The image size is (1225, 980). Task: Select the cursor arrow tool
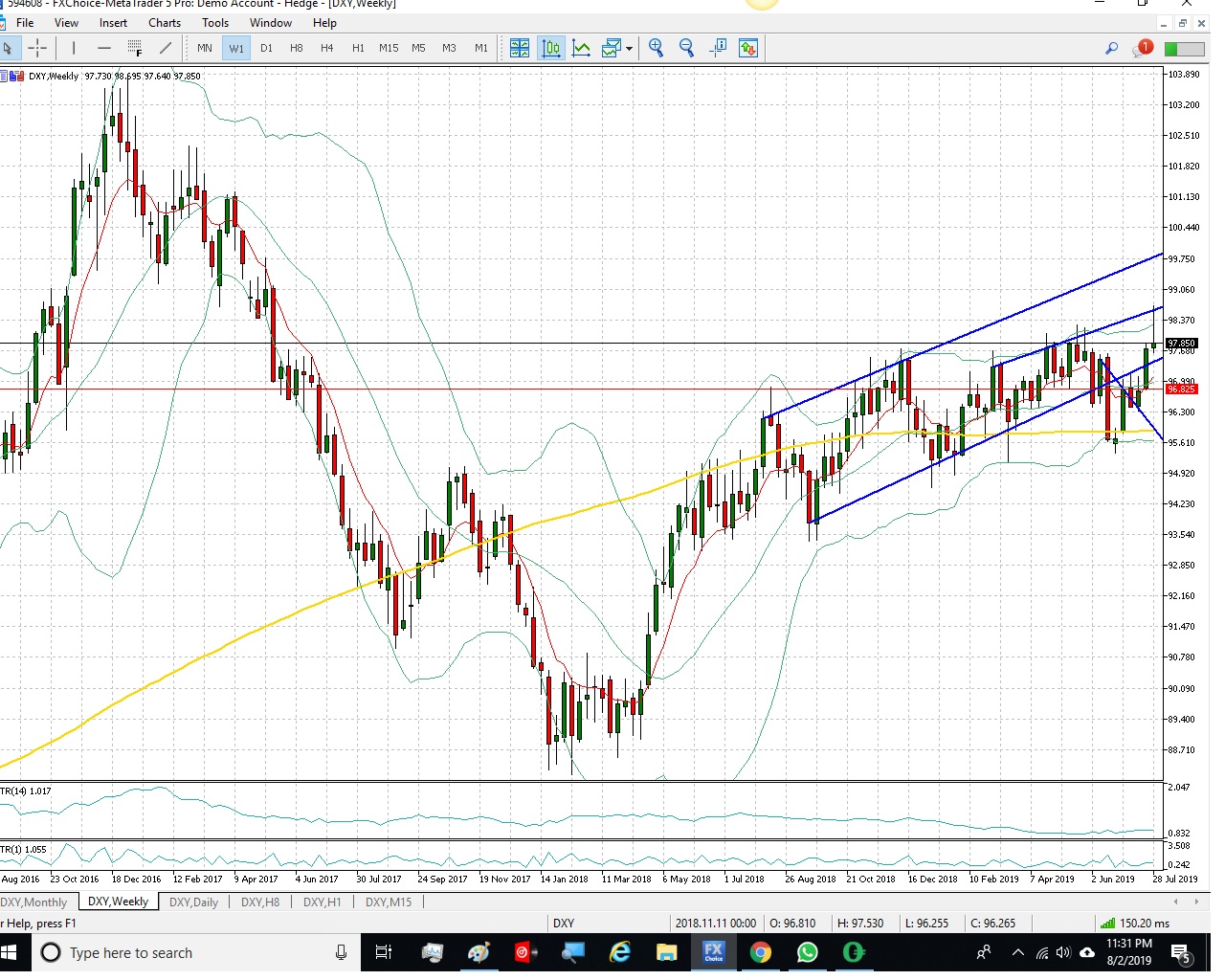coord(8,48)
